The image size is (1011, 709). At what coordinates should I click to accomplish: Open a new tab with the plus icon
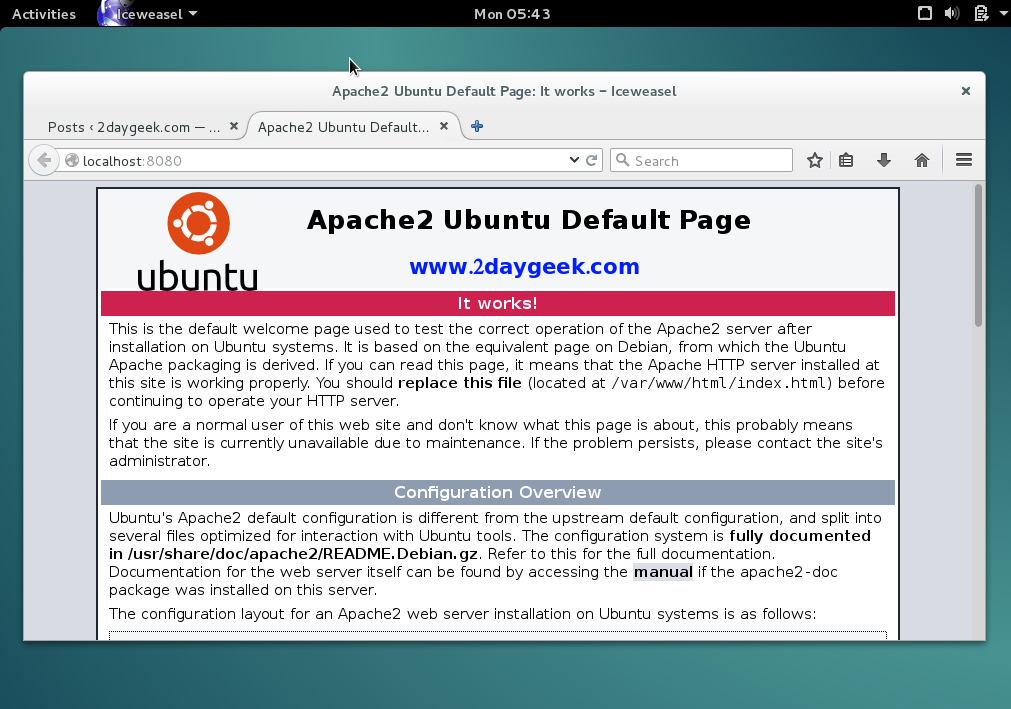(x=477, y=126)
